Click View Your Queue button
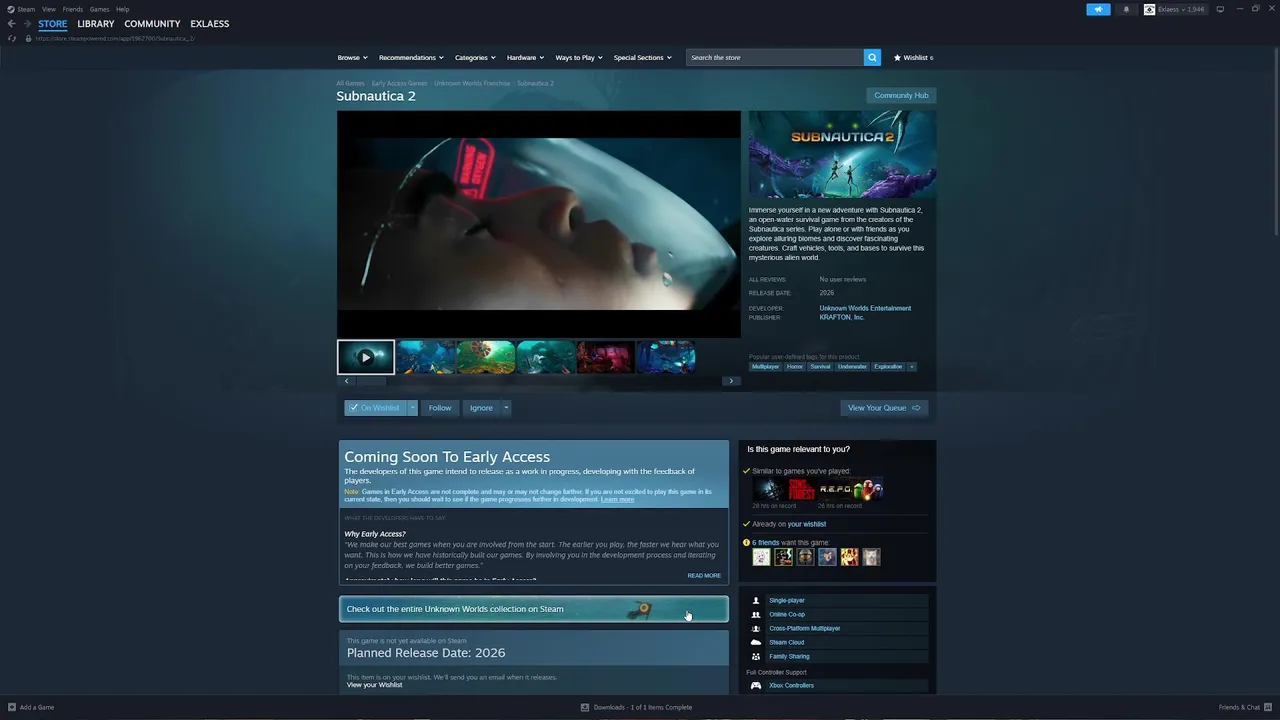This screenshot has height=720, width=1280. tap(884, 407)
